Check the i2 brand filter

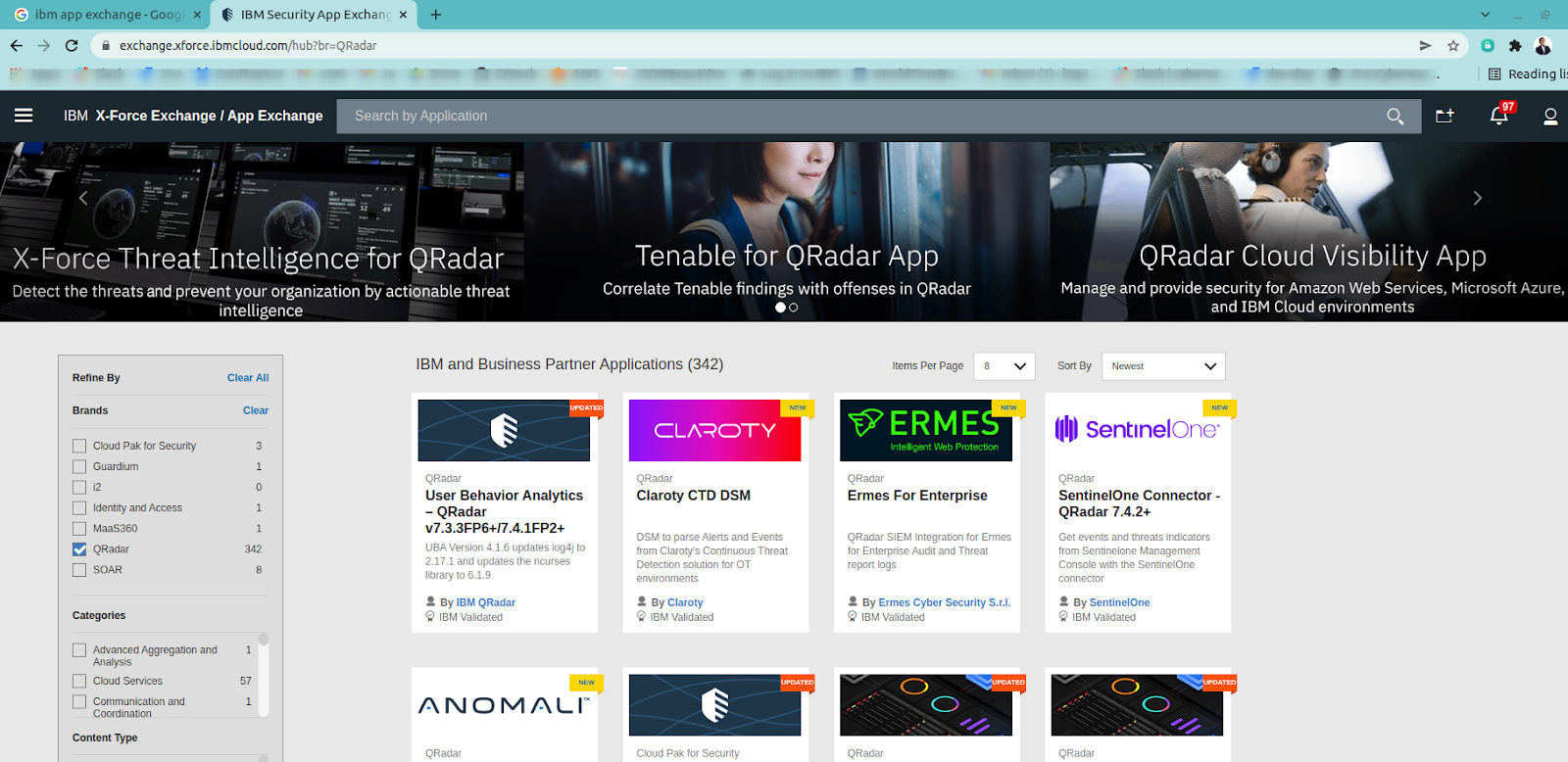[79, 487]
